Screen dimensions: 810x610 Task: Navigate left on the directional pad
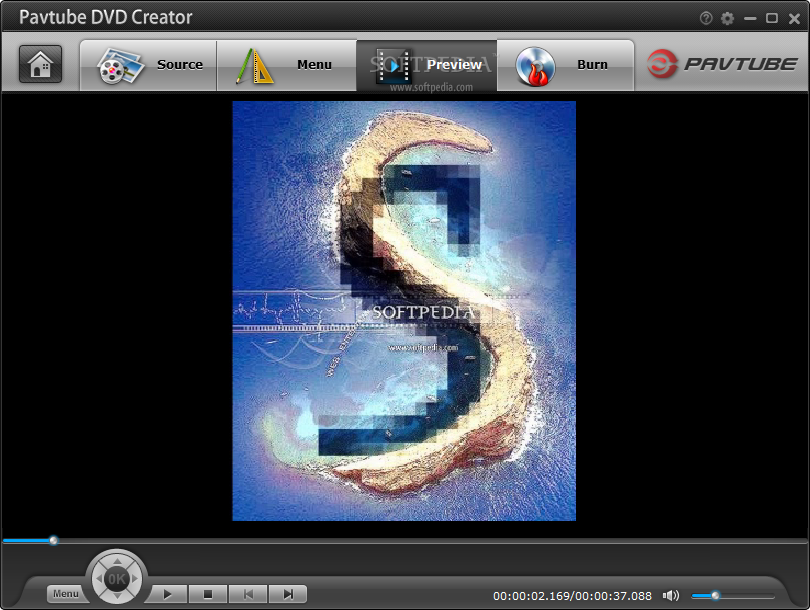coord(99,579)
